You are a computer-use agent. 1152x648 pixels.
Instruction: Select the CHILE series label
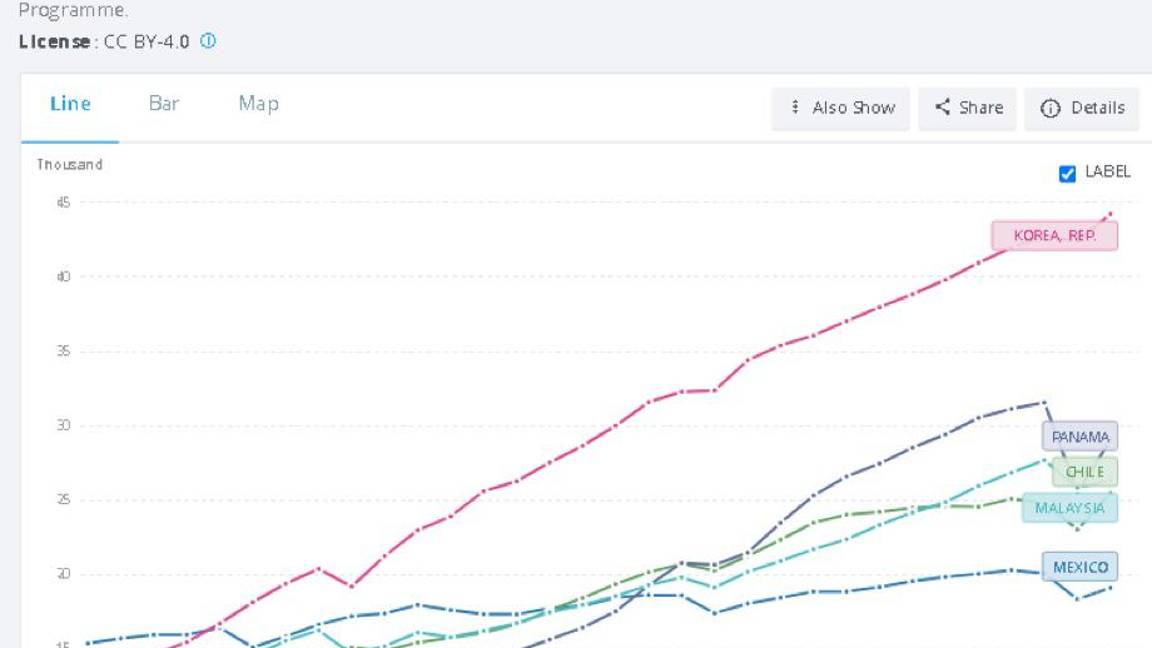1084,472
